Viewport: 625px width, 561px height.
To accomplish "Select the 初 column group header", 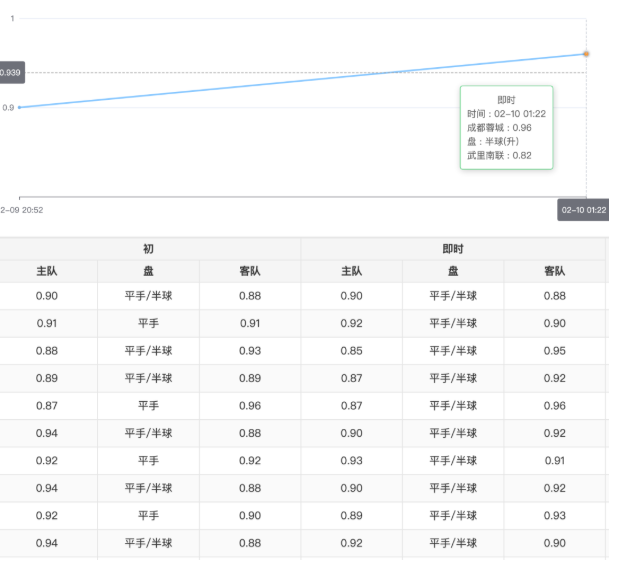I will (149, 248).
